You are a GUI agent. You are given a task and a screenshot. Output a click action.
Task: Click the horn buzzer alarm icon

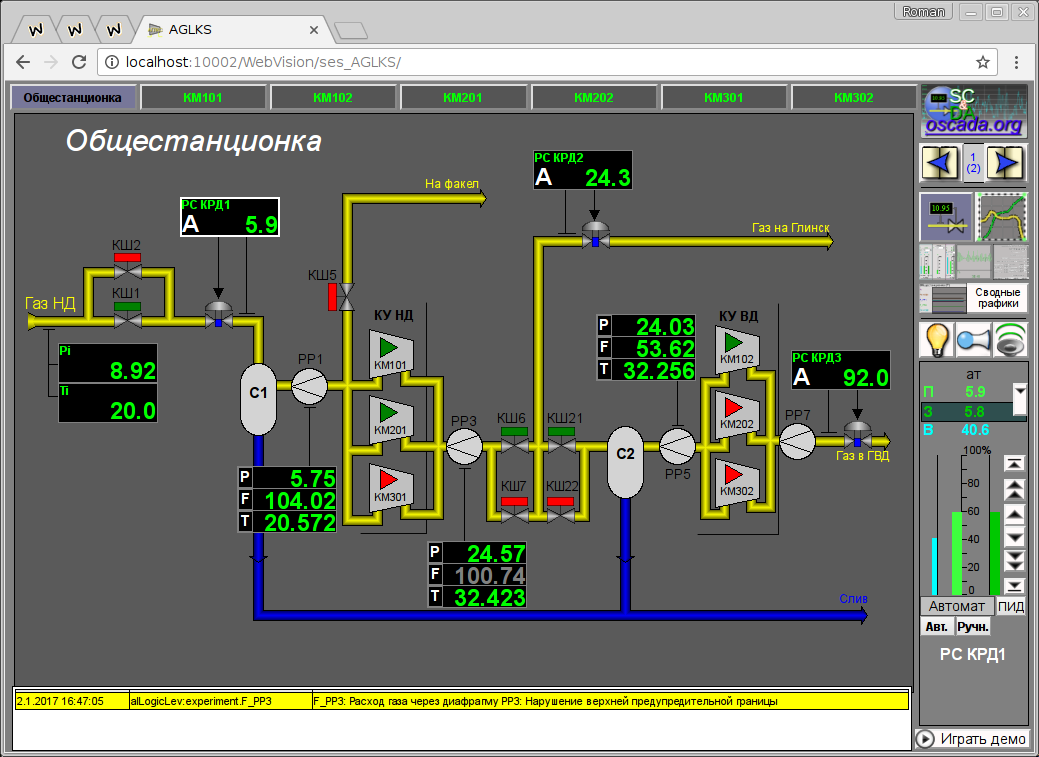point(973,340)
